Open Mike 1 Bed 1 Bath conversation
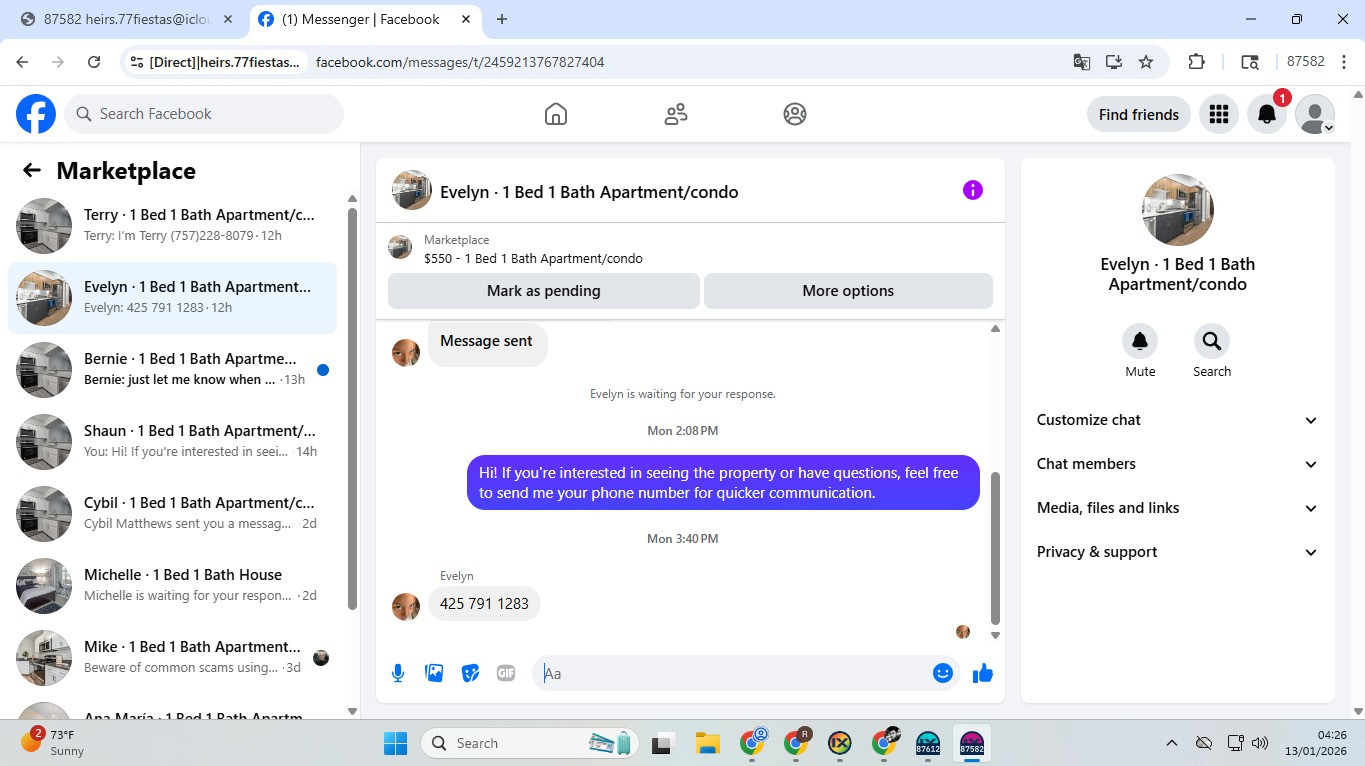 (x=172, y=658)
